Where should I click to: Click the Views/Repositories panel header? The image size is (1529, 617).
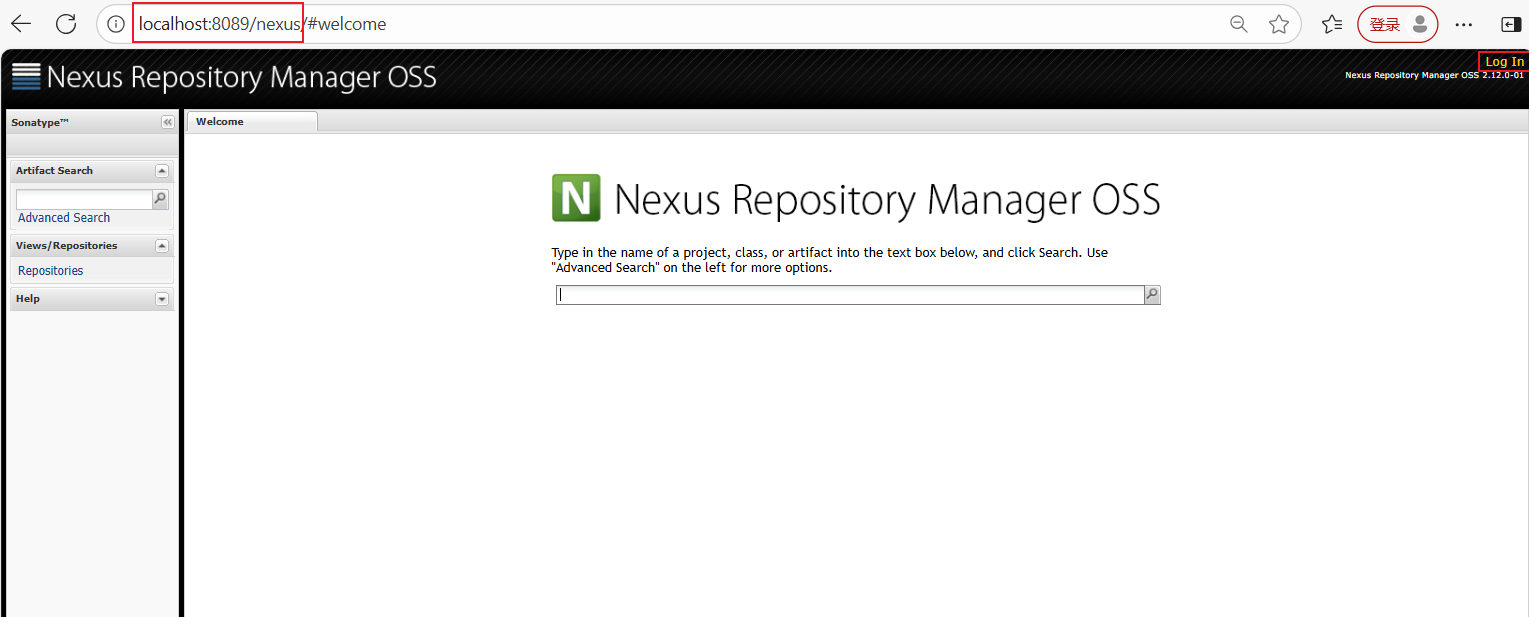pos(92,246)
